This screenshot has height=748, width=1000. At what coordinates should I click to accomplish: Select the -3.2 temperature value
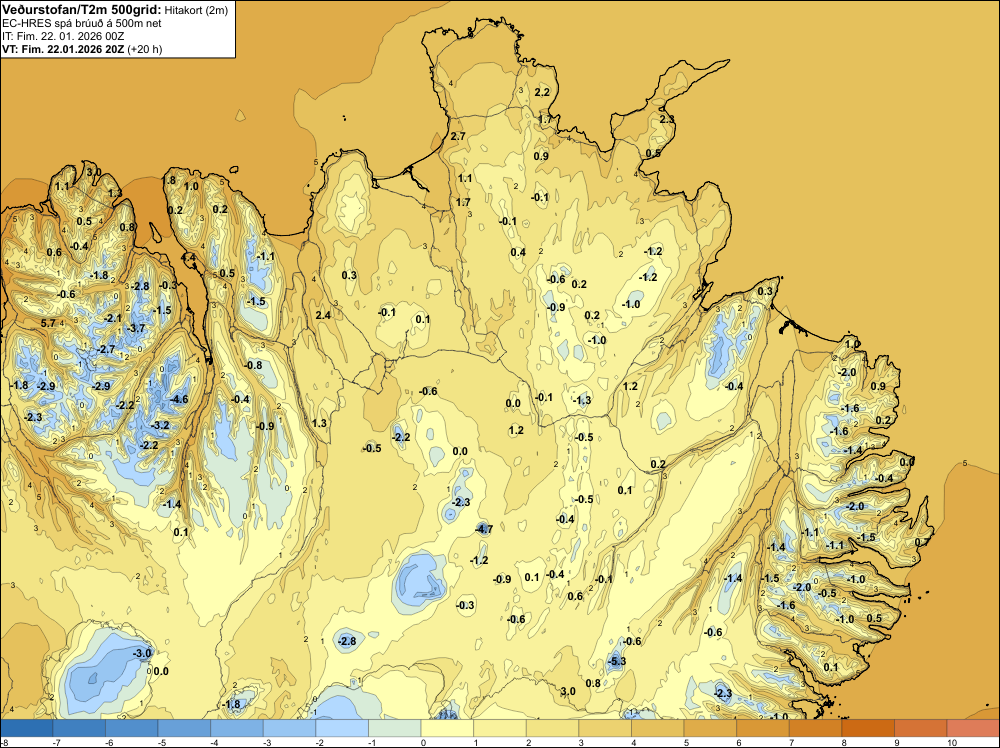point(160,425)
